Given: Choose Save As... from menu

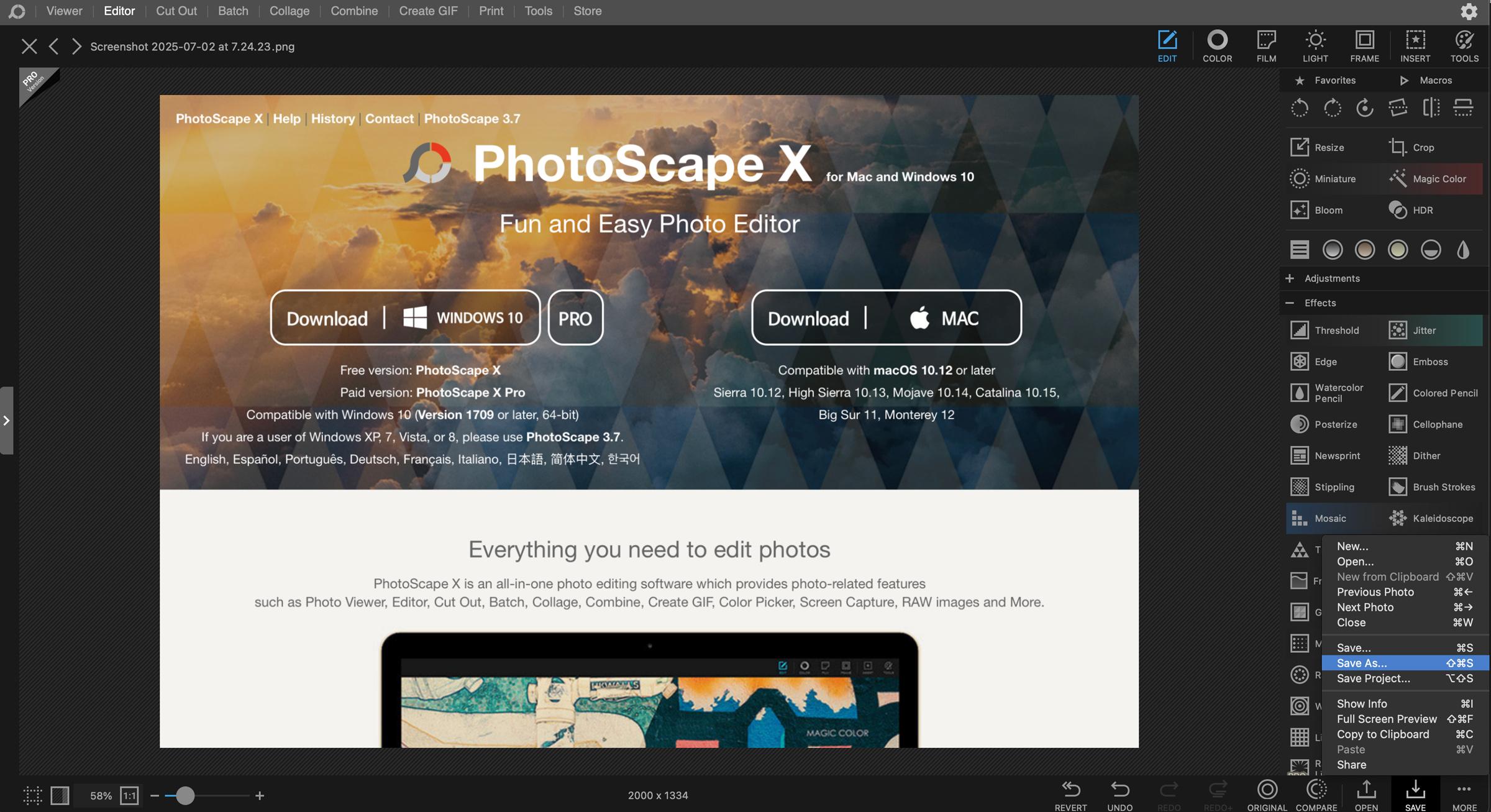Looking at the screenshot, I should tap(1405, 663).
